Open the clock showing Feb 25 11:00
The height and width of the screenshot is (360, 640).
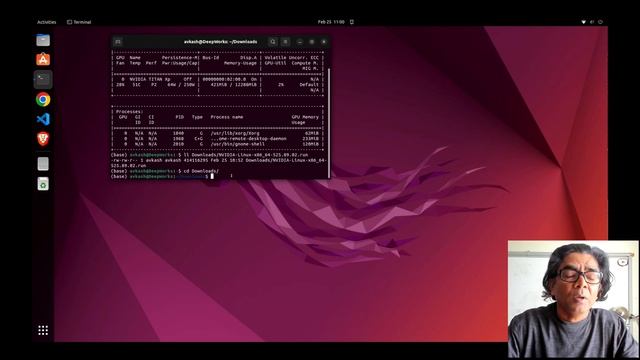331,22
